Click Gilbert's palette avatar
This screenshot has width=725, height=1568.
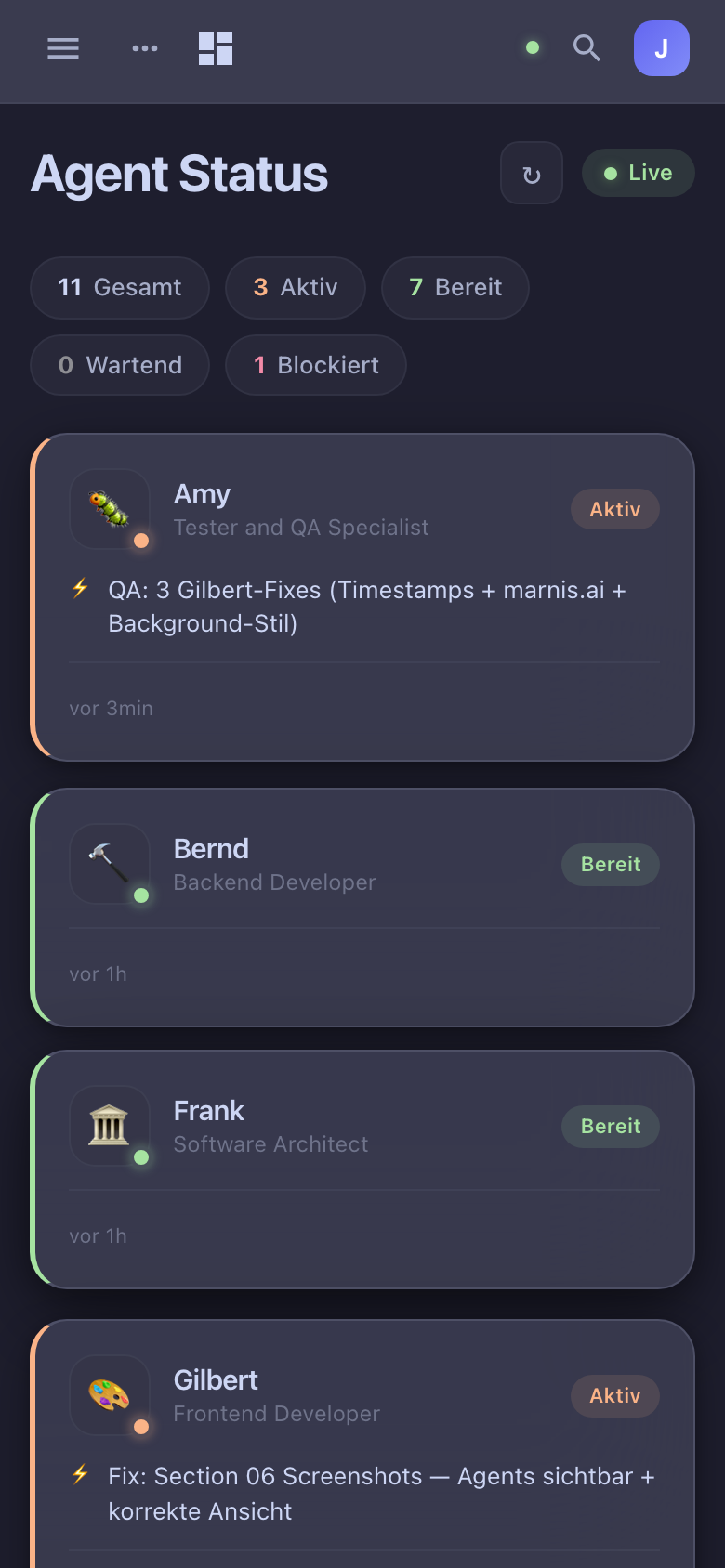coord(109,1395)
